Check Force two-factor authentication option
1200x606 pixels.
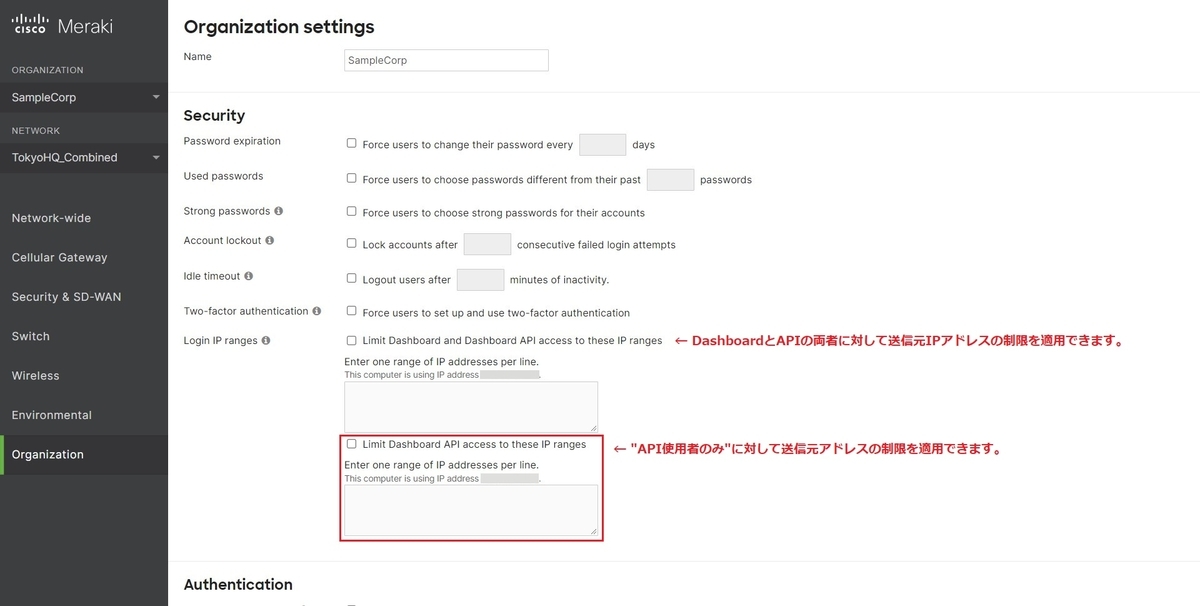pos(351,311)
